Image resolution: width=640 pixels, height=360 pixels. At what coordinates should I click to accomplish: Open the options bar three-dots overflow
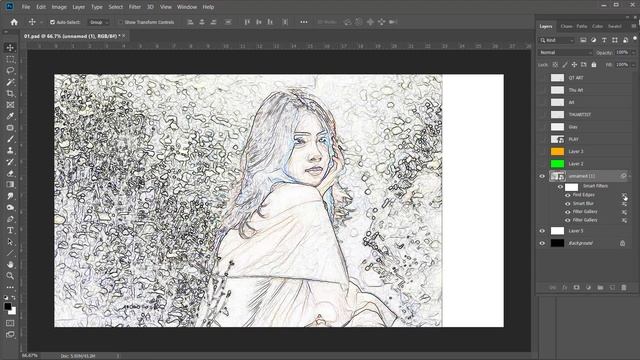304,22
